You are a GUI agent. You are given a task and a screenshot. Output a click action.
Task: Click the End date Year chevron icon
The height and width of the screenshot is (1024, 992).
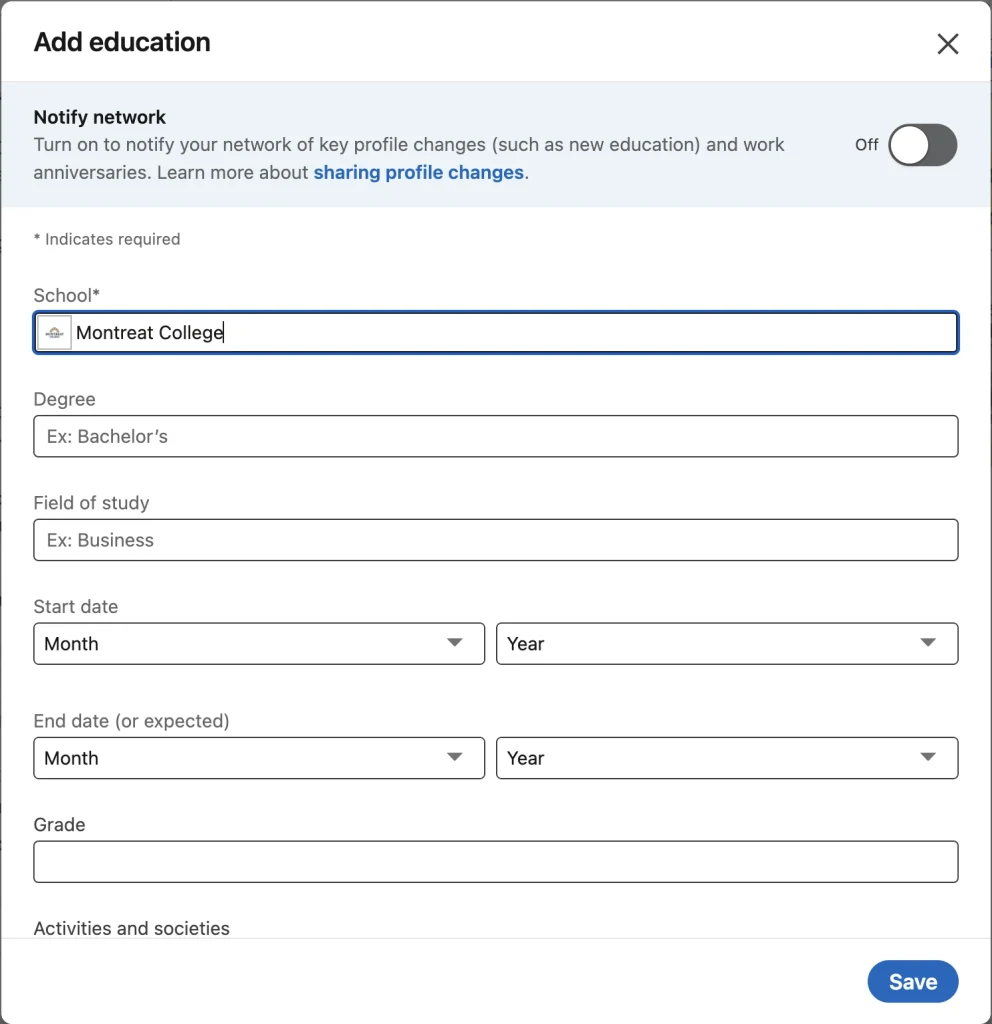point(930,758)
